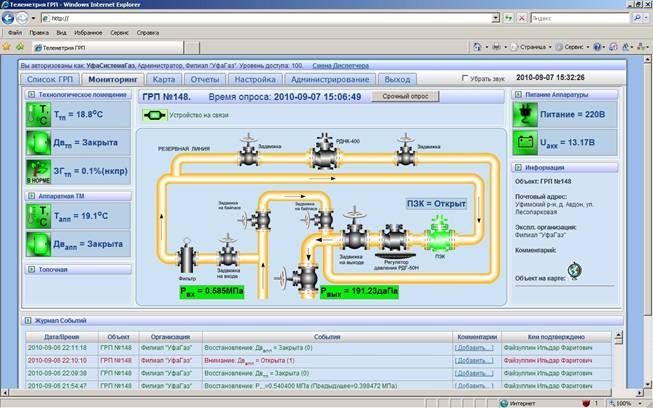Click the Pвых = 191.23даПа pressure indicator
This screenshot has height=408, width=653.
tap(359, 291)
